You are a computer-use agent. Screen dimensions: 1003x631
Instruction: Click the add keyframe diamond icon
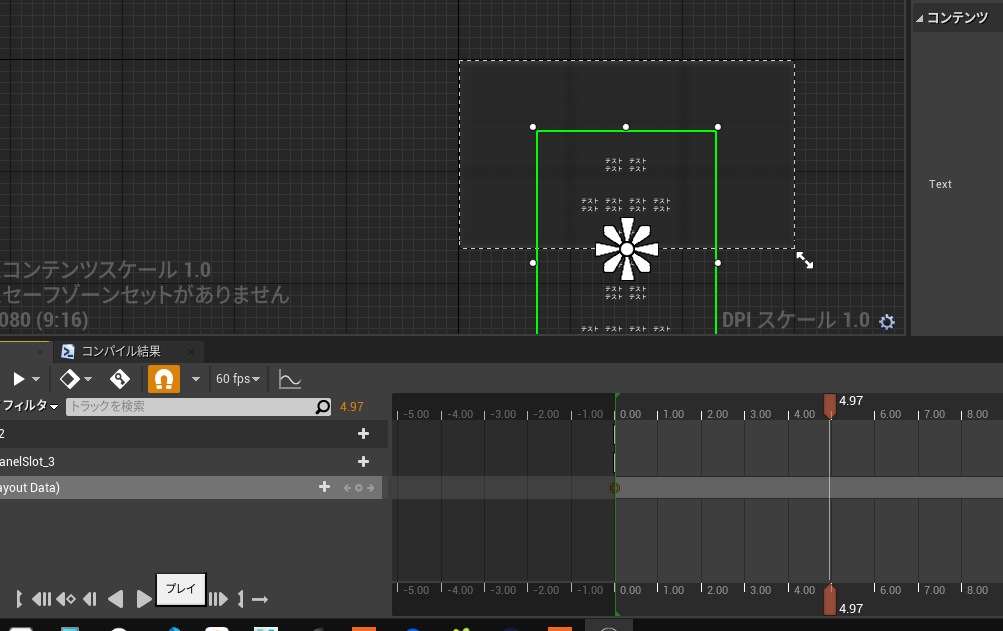(69, 379)
